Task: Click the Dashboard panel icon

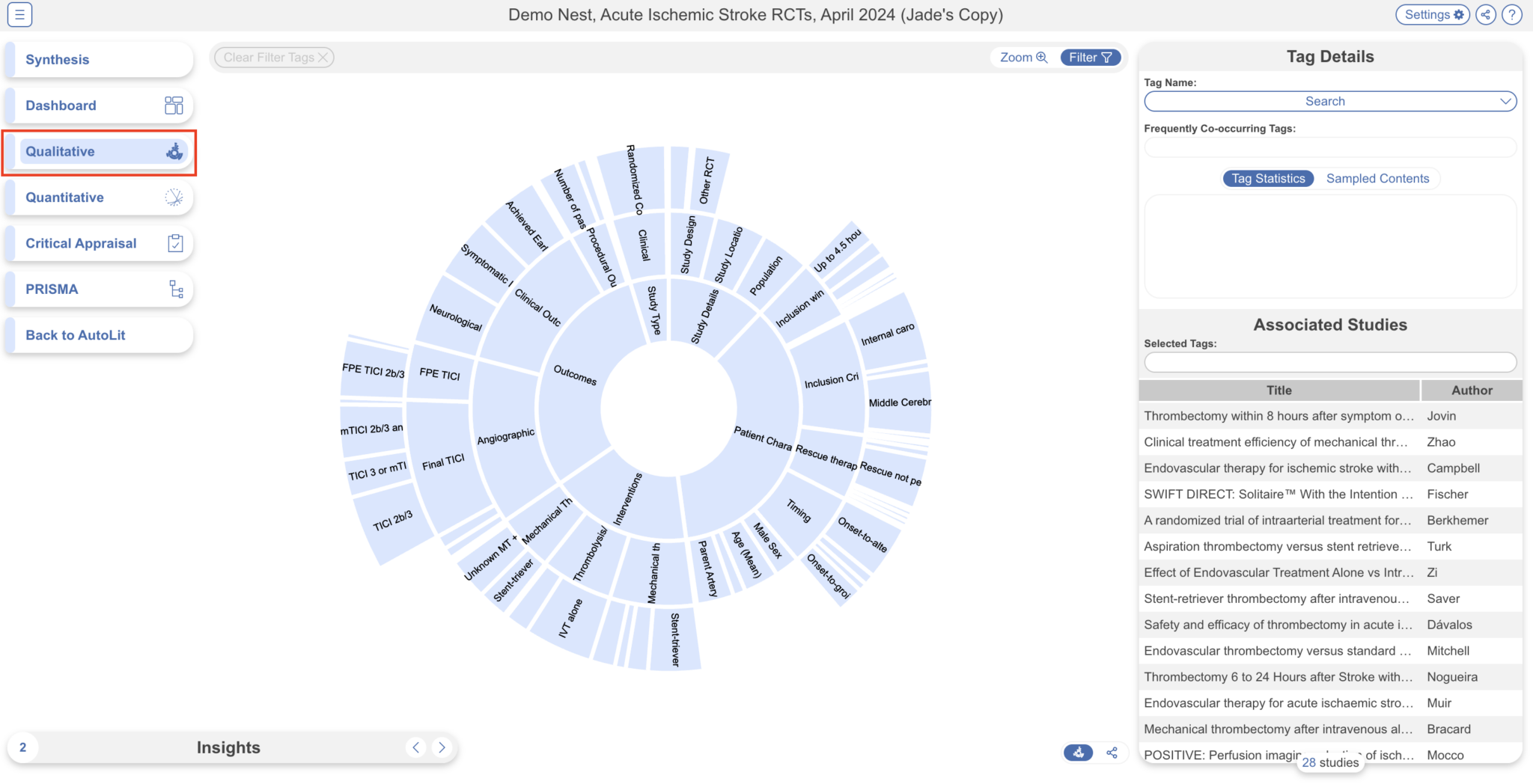Action: point(174,105)
